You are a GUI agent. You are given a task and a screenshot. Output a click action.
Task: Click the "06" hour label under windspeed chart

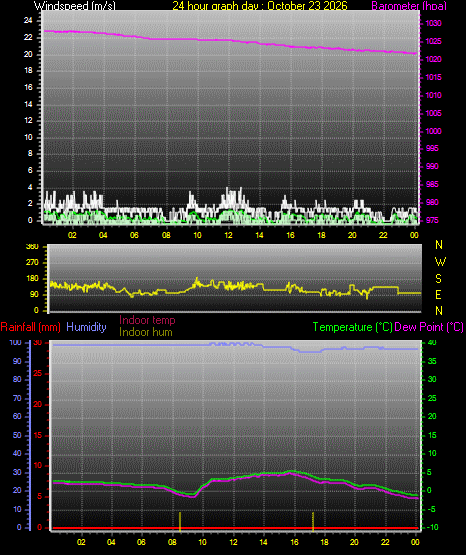pyautogui.click(x=134, y=235)
